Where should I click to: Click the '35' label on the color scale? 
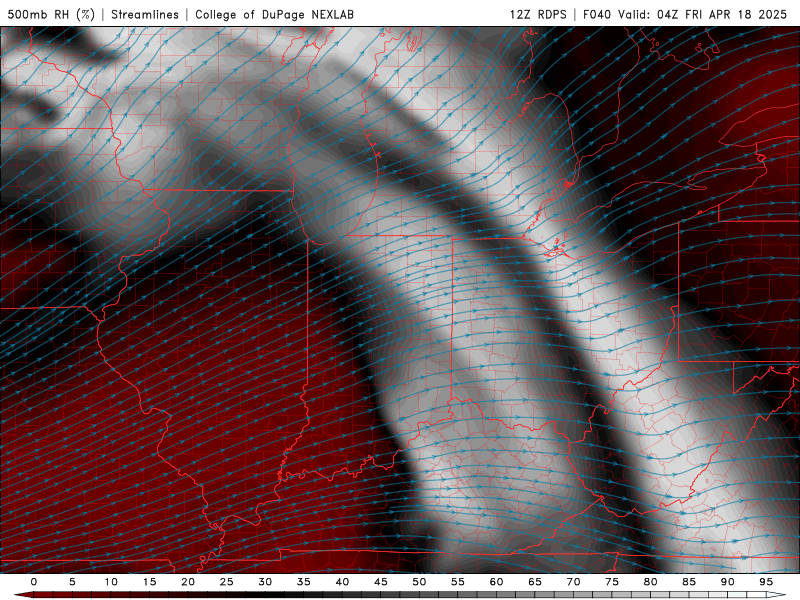(304, 582)
